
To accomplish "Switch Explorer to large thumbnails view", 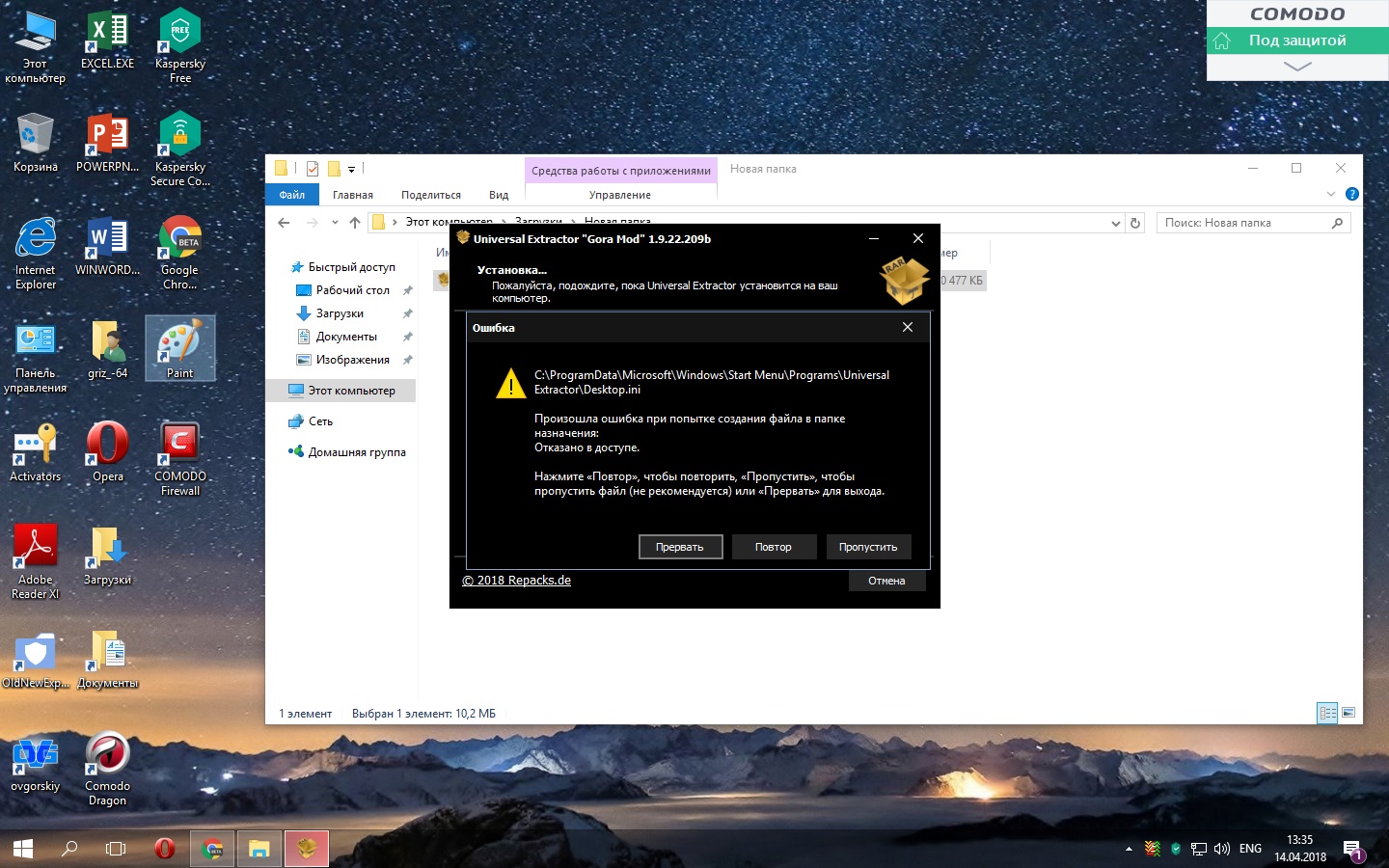I will click(x=1348, y=713).
